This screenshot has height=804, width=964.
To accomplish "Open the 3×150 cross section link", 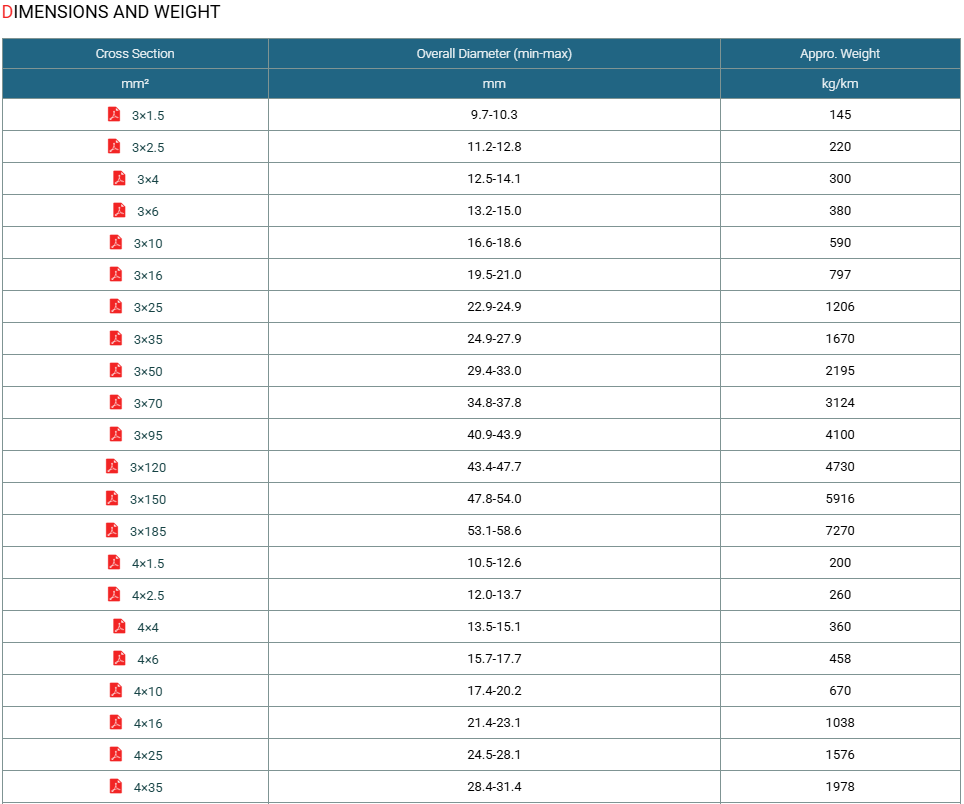I will coord(148,499).
